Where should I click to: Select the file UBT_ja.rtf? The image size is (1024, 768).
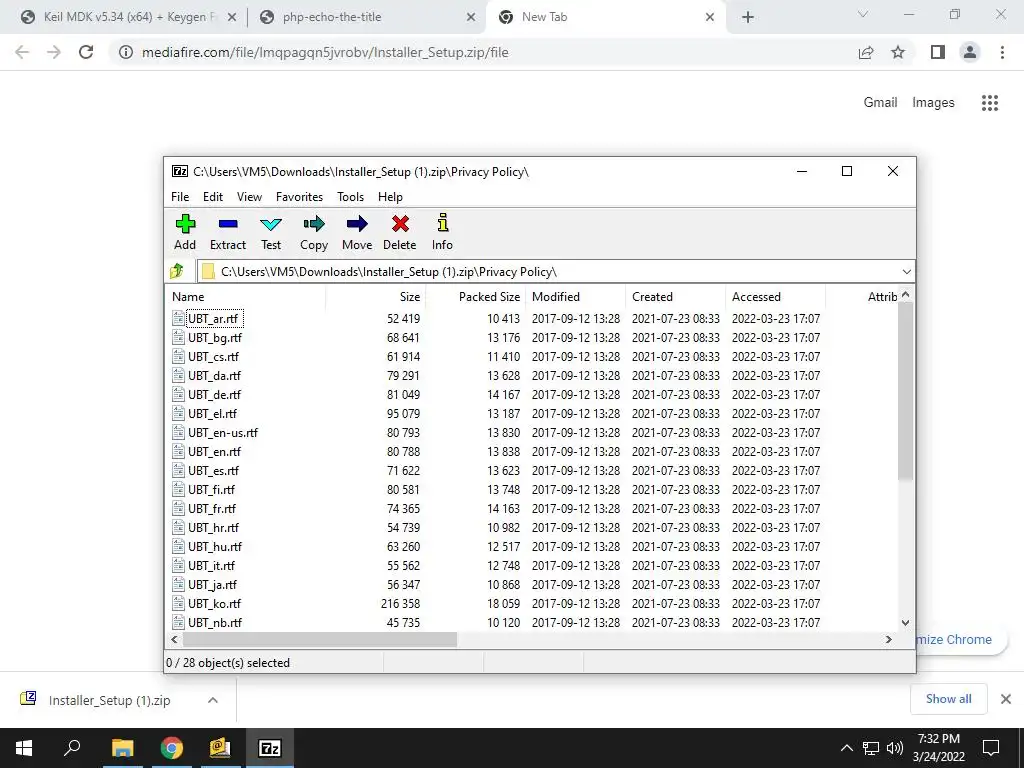tap(212, 584)
